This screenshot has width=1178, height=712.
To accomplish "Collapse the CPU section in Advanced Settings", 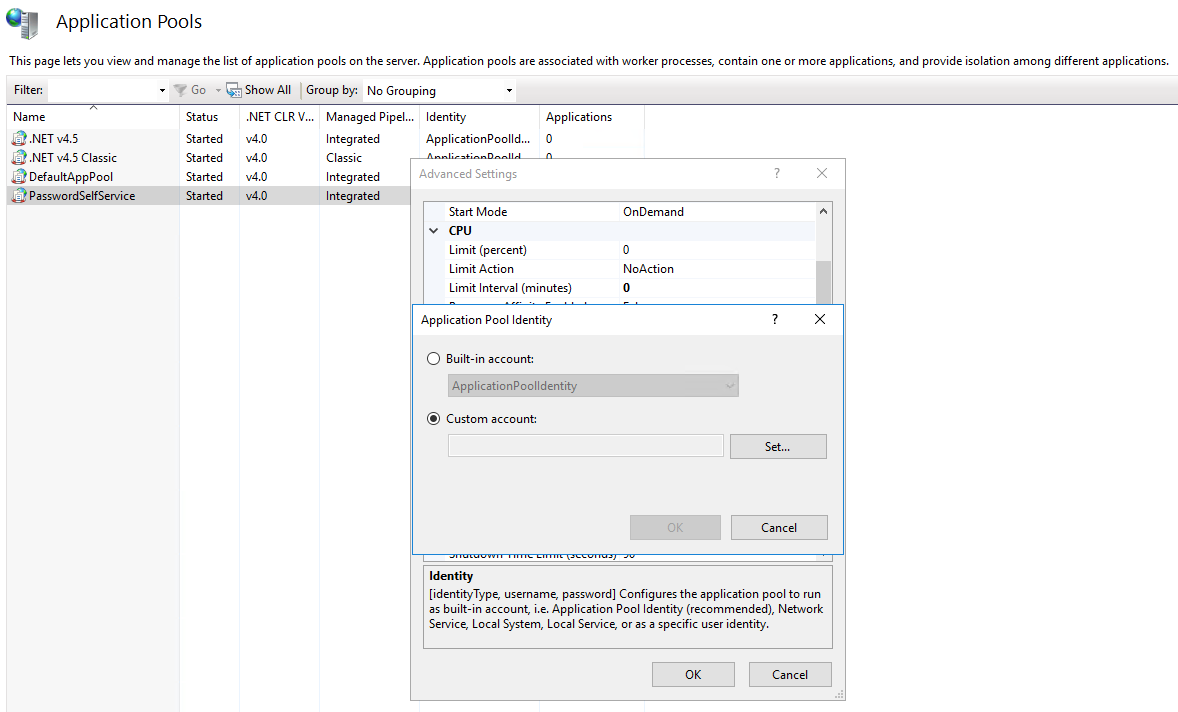I will coord(434,231).
